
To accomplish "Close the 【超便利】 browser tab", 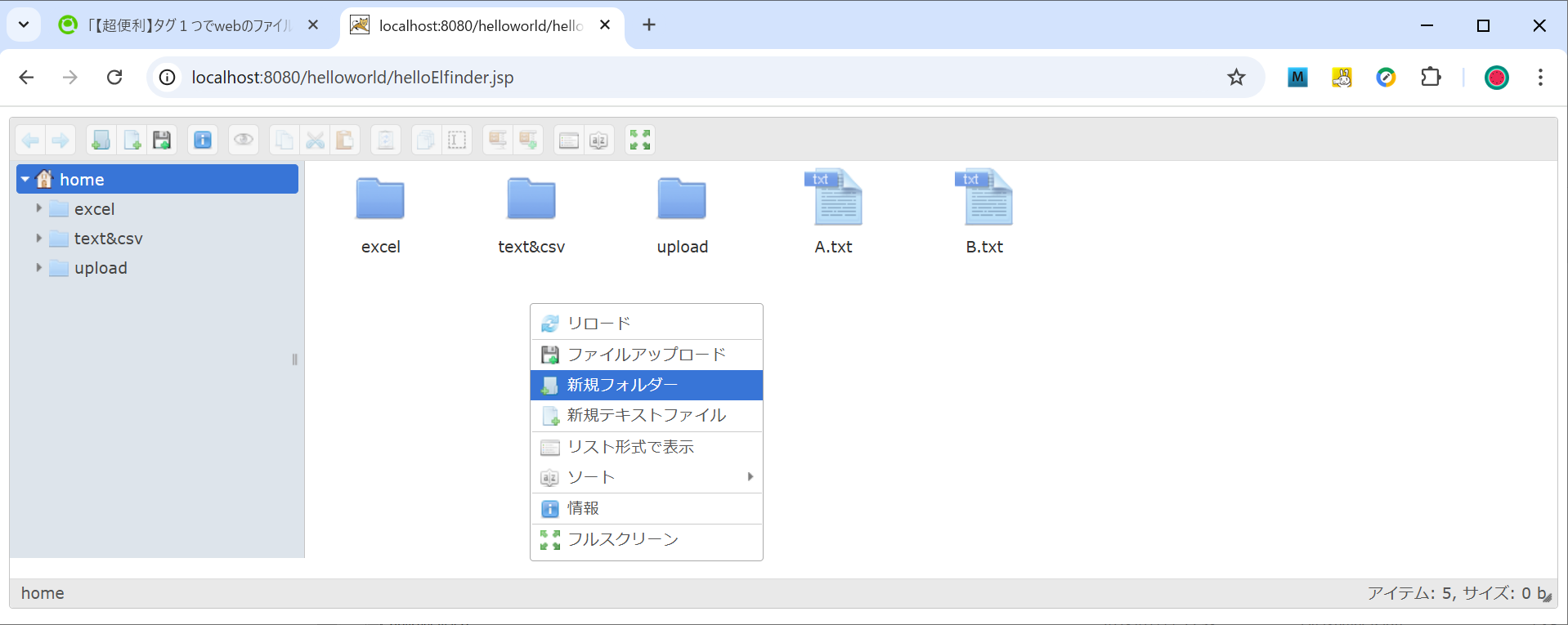I will [313, 25].
